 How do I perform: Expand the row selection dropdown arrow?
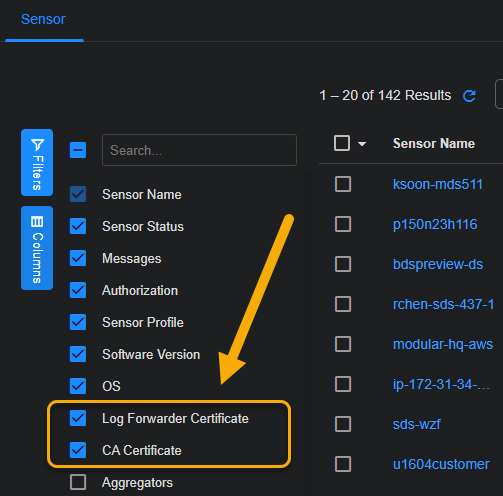click(x=362, y=144)
